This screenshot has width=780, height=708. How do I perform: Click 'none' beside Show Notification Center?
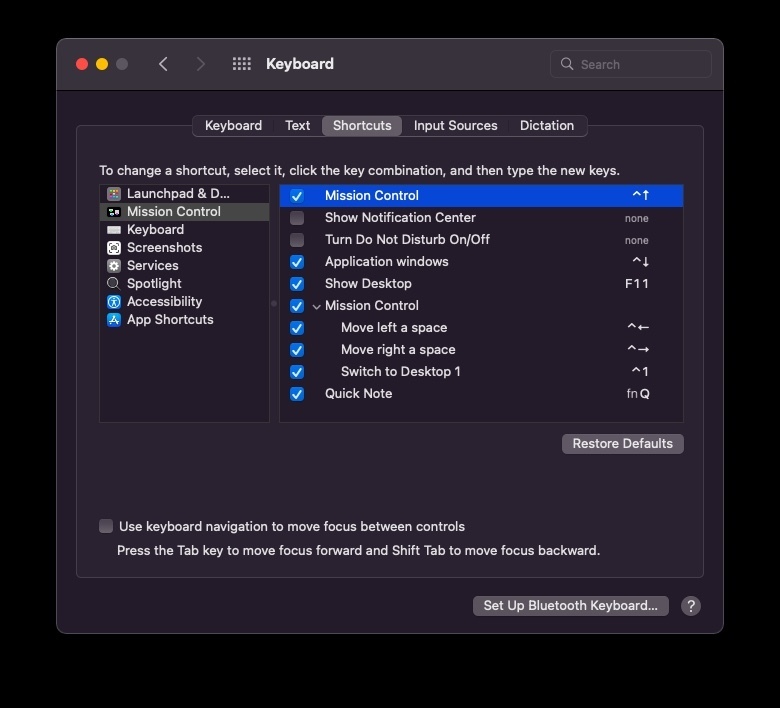[x=636, y=218]
